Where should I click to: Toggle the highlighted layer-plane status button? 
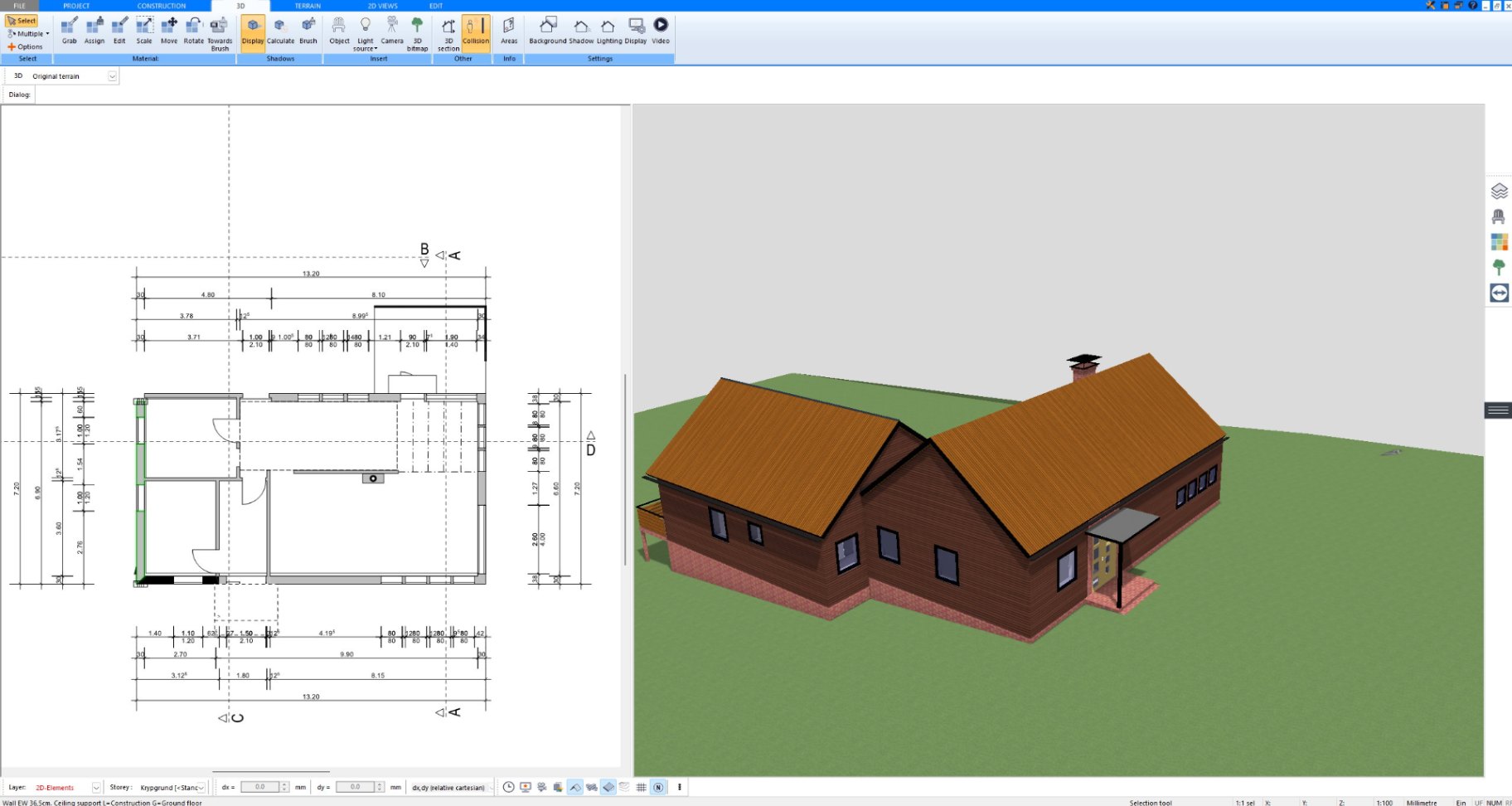[x=608, y=787]
